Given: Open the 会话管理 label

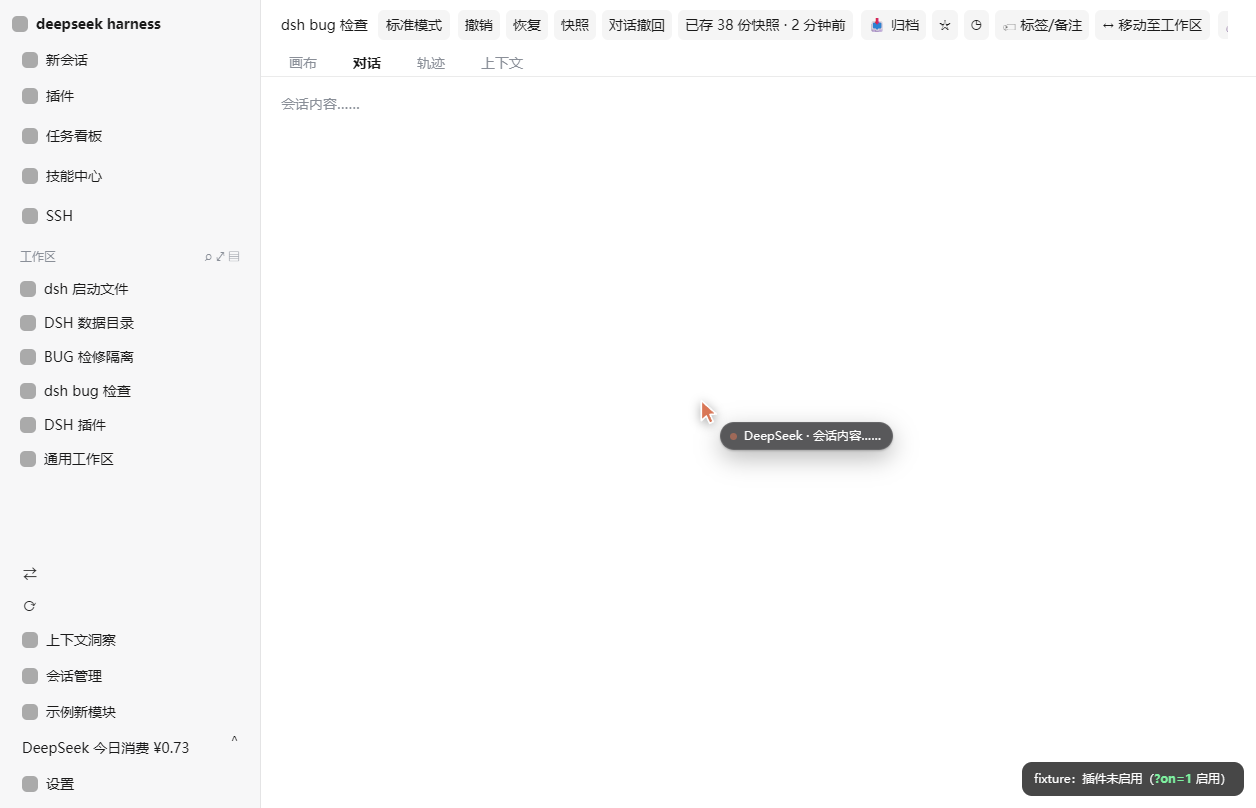Looking at the screenshot, I should (74, 676).
